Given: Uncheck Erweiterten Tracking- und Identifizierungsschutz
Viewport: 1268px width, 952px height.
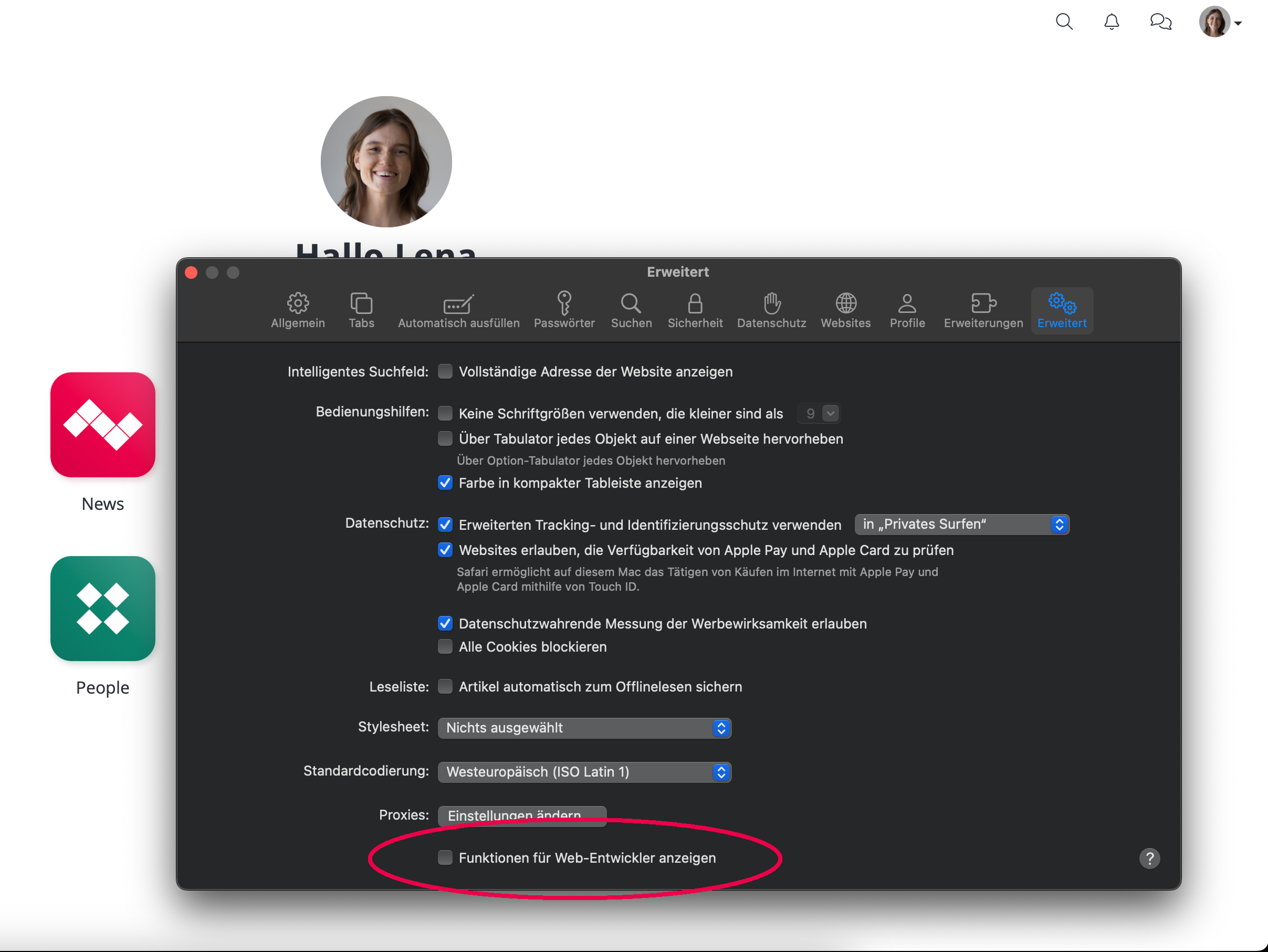Looking at the screenshot, I should coord(445,525).
